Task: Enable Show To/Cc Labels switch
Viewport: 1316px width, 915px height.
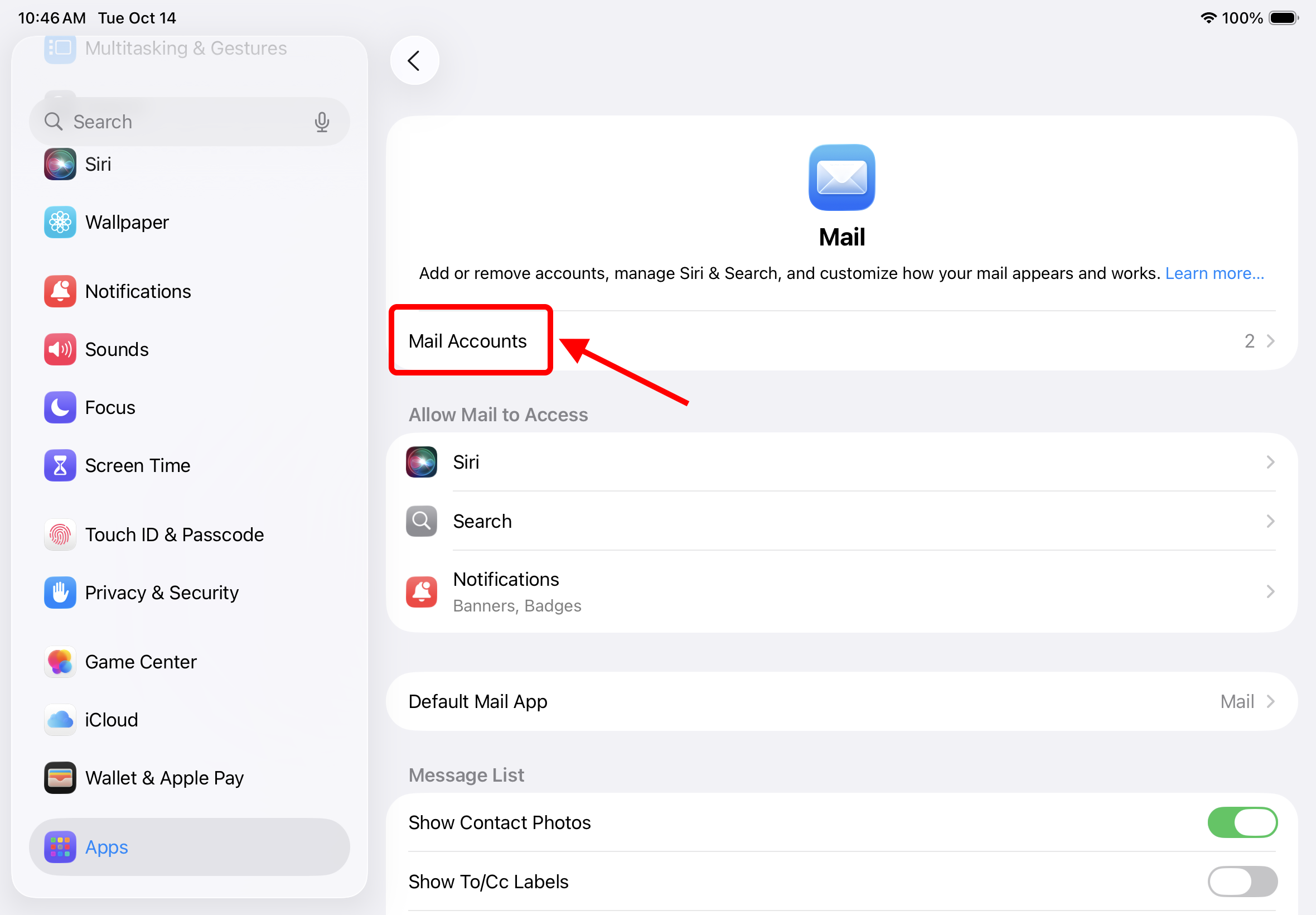Action: [1242, 881]
